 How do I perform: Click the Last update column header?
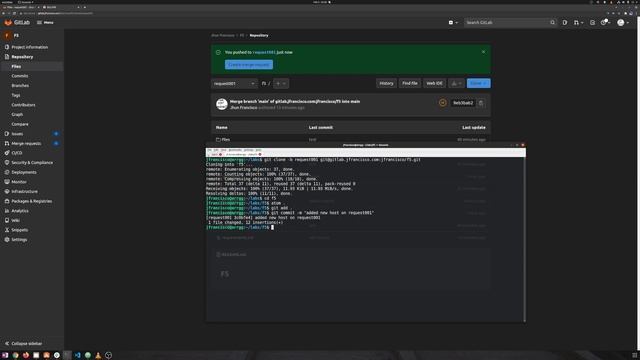[473, 127]
